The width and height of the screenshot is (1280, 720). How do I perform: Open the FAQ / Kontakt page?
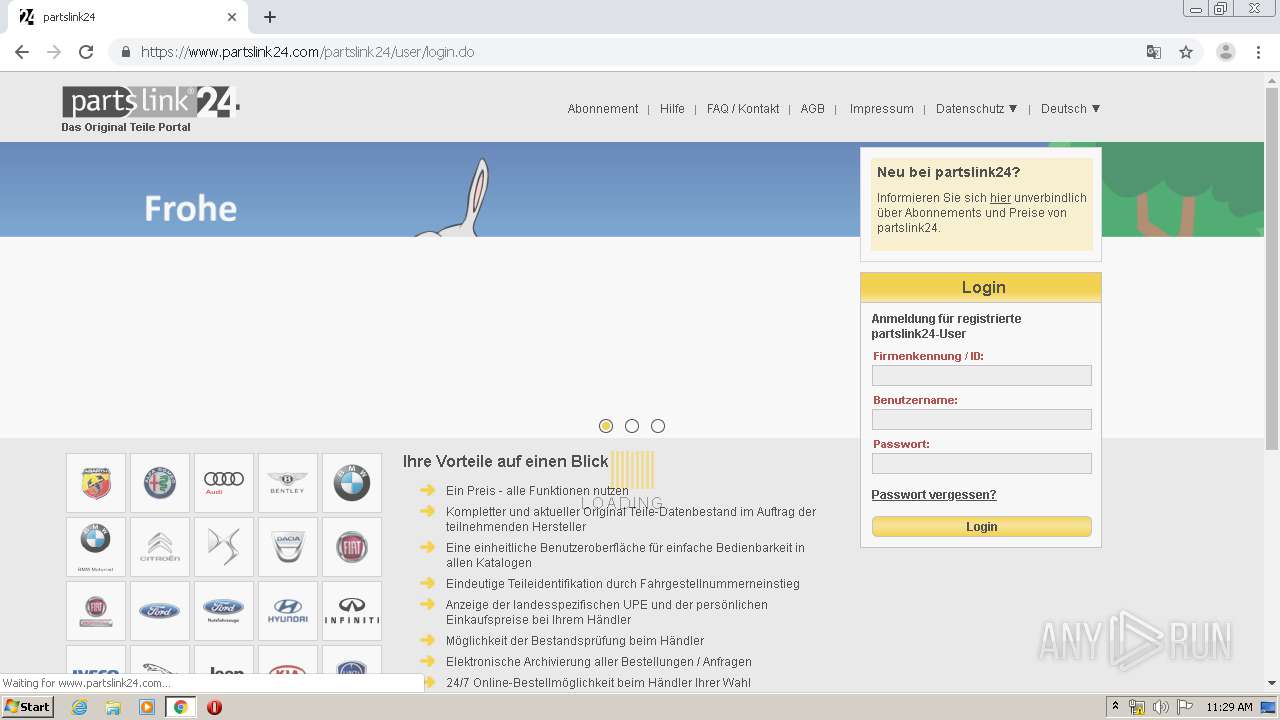point(743,109)
